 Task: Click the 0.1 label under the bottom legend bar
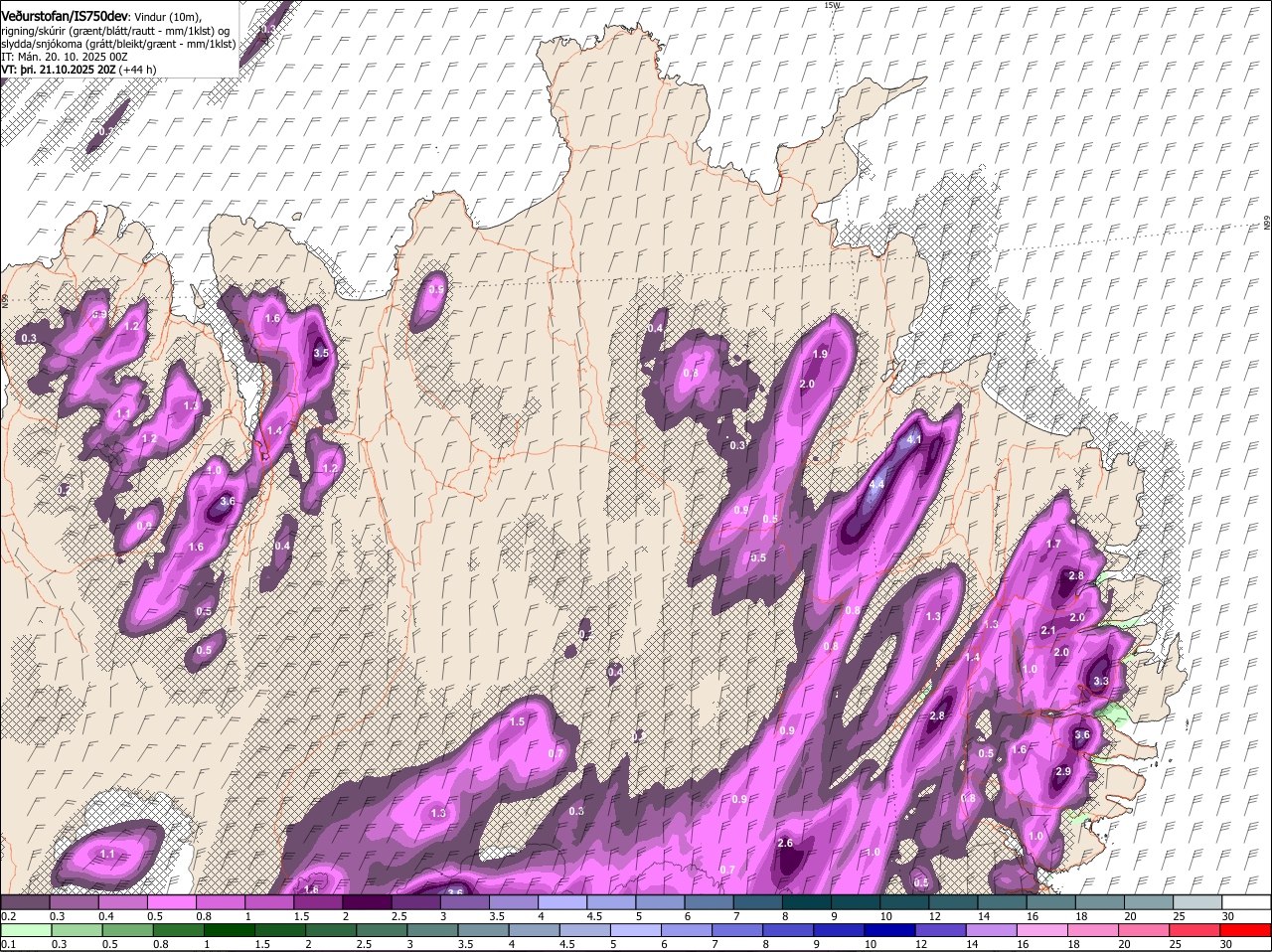point(8,945)
